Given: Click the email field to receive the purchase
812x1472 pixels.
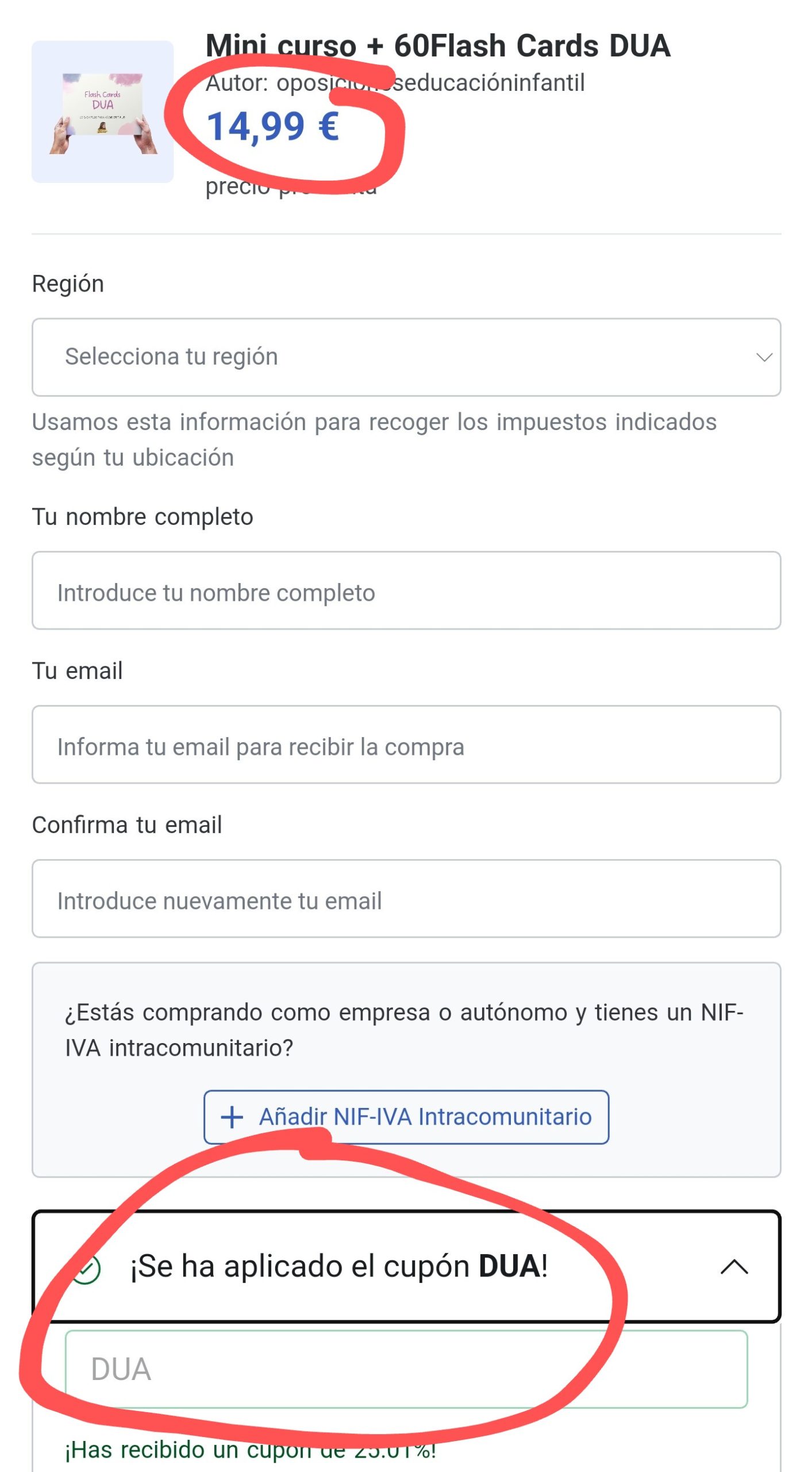Looking at the screenshot, I should pyautogui.click(x=406, y=745).
